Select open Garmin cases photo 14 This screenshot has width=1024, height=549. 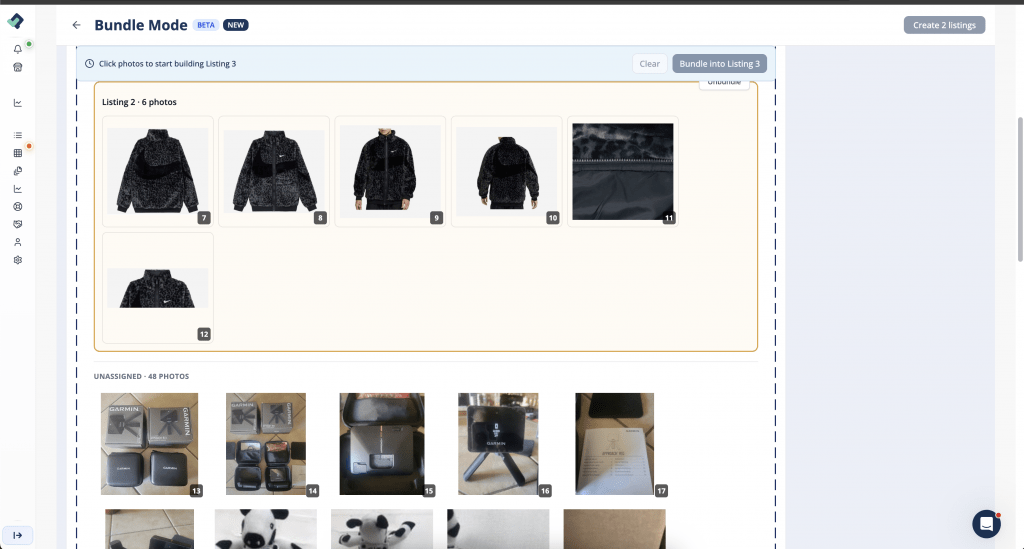coord(266,444)
